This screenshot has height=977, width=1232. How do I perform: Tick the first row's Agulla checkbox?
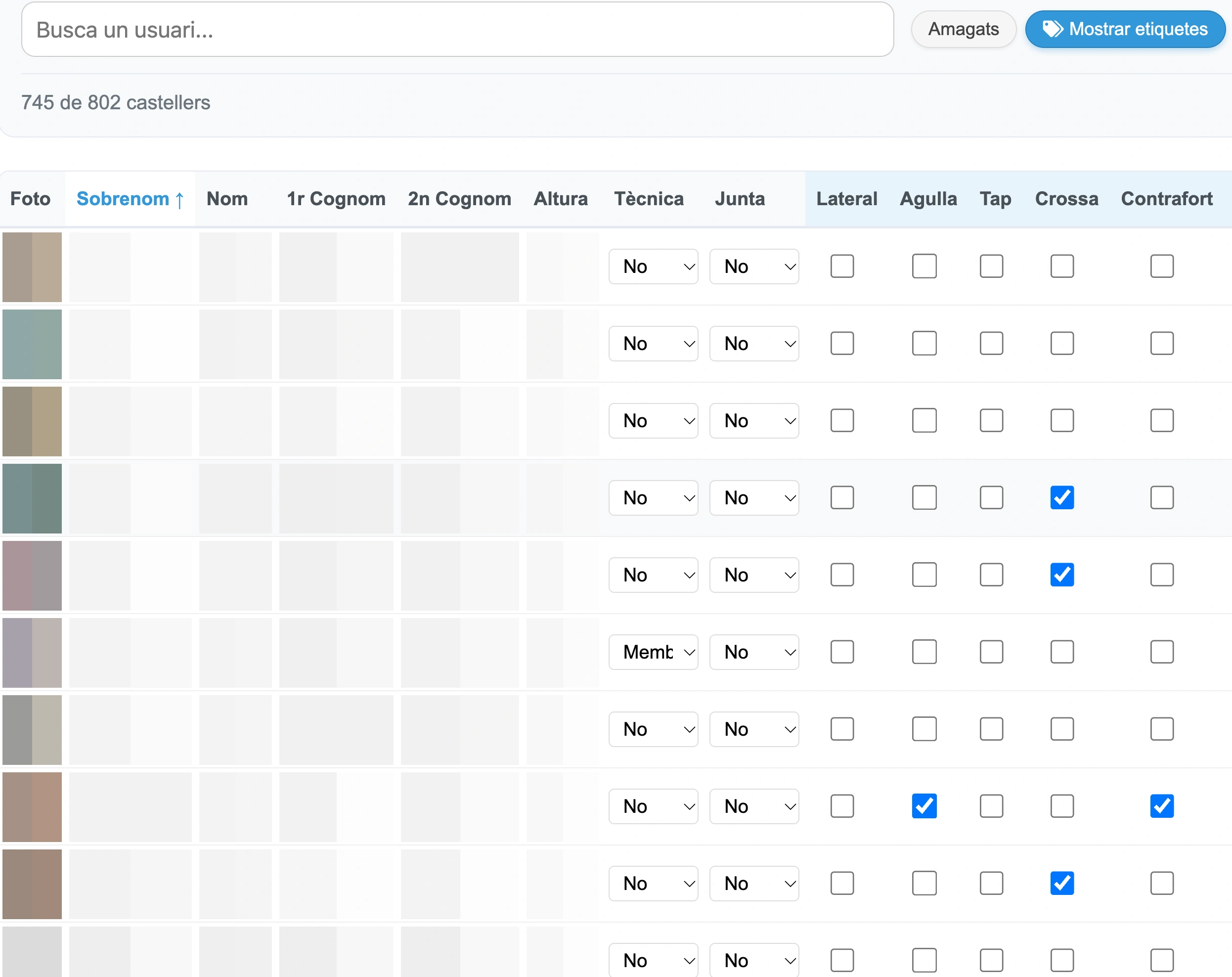click(x=924, y=266)
